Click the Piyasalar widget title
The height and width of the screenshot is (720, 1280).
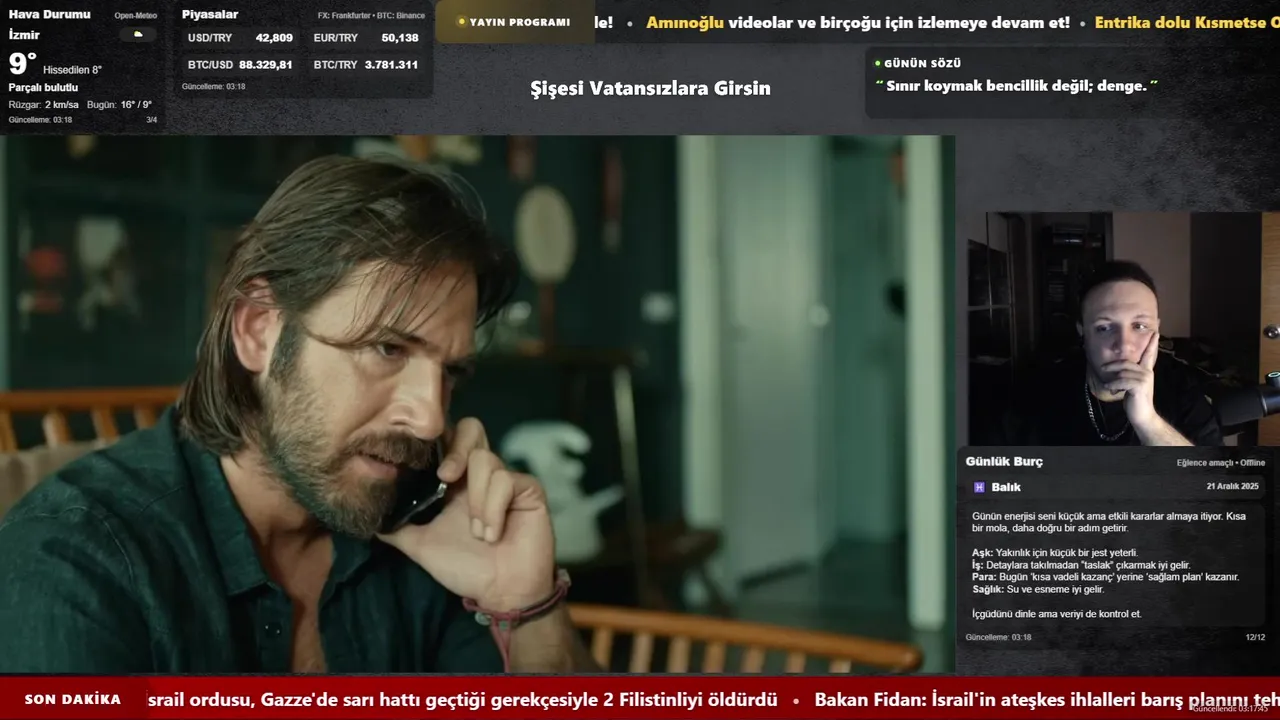210,14
